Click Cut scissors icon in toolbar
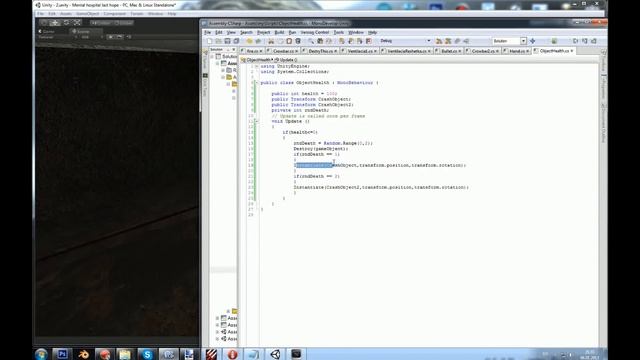640x360 pixels. pos(271,41)
